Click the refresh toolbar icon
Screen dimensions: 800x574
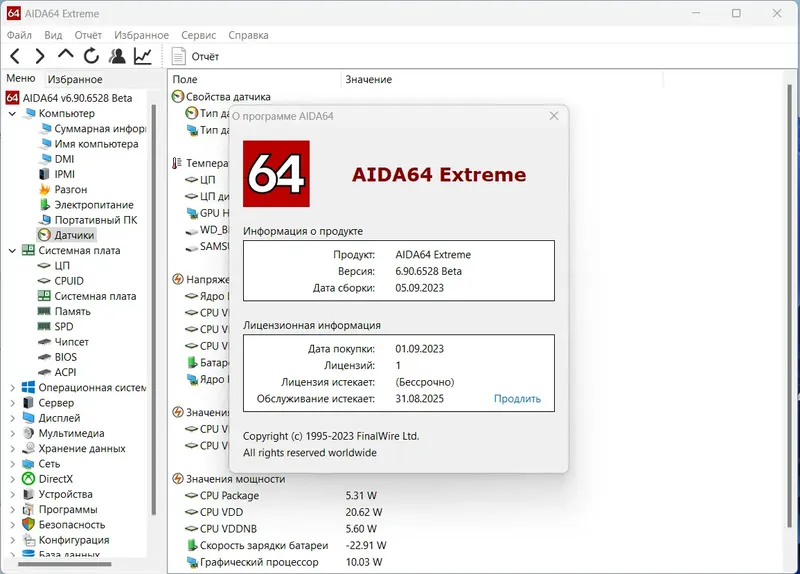[91, 56]
